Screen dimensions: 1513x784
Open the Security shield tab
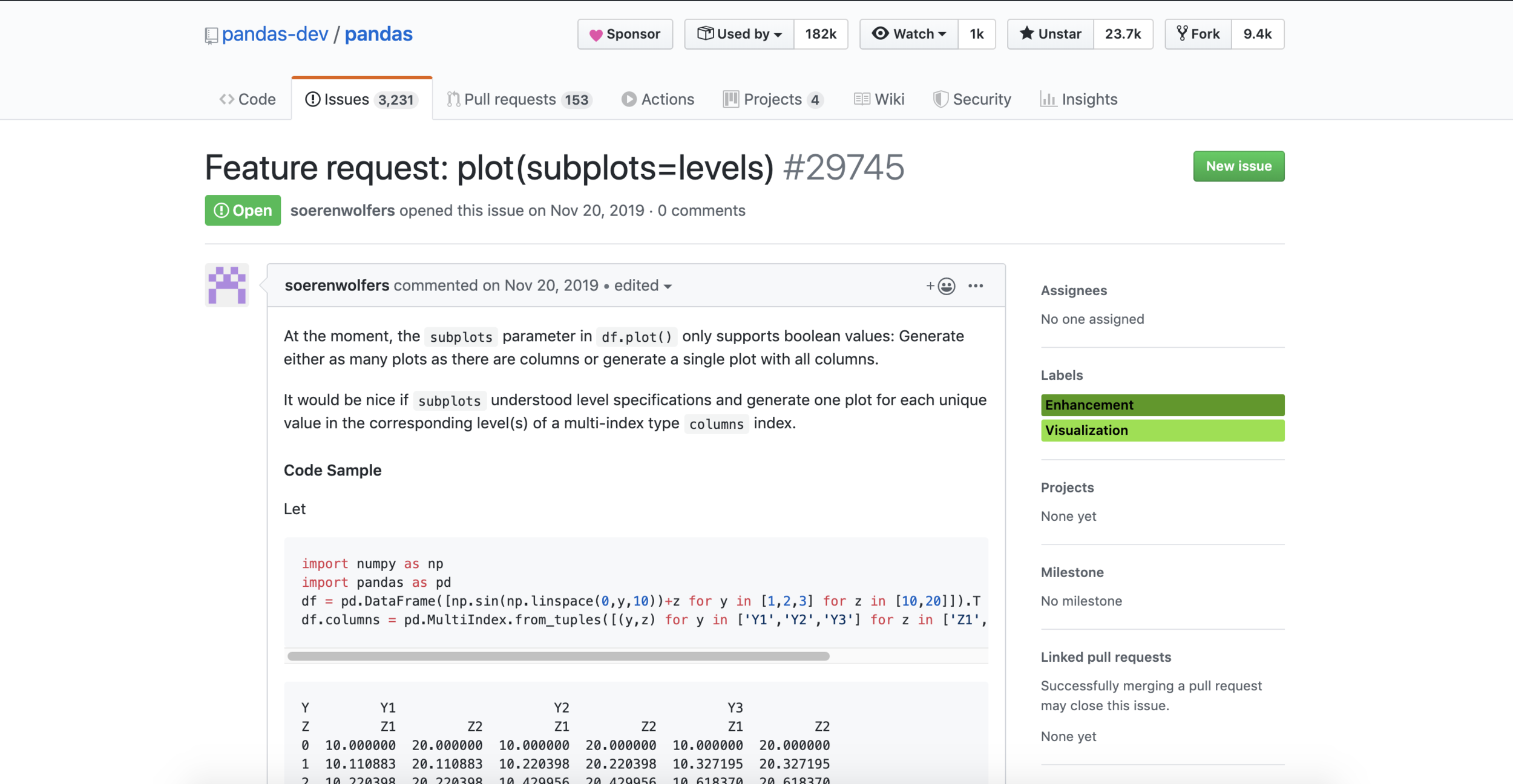pos(972,99)
